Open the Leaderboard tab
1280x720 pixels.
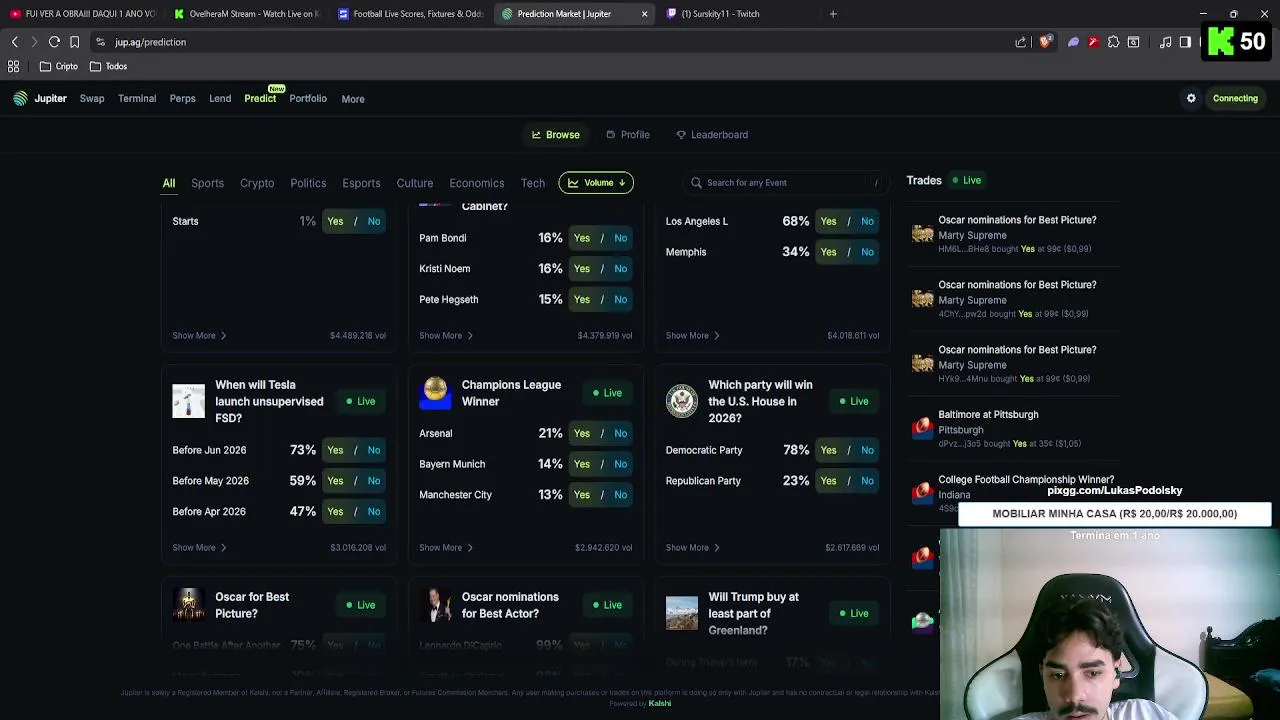[712, 135]
